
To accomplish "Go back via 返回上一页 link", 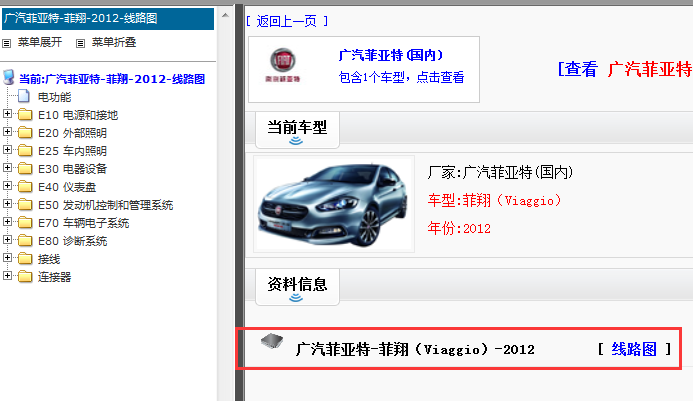I will 287,21.
